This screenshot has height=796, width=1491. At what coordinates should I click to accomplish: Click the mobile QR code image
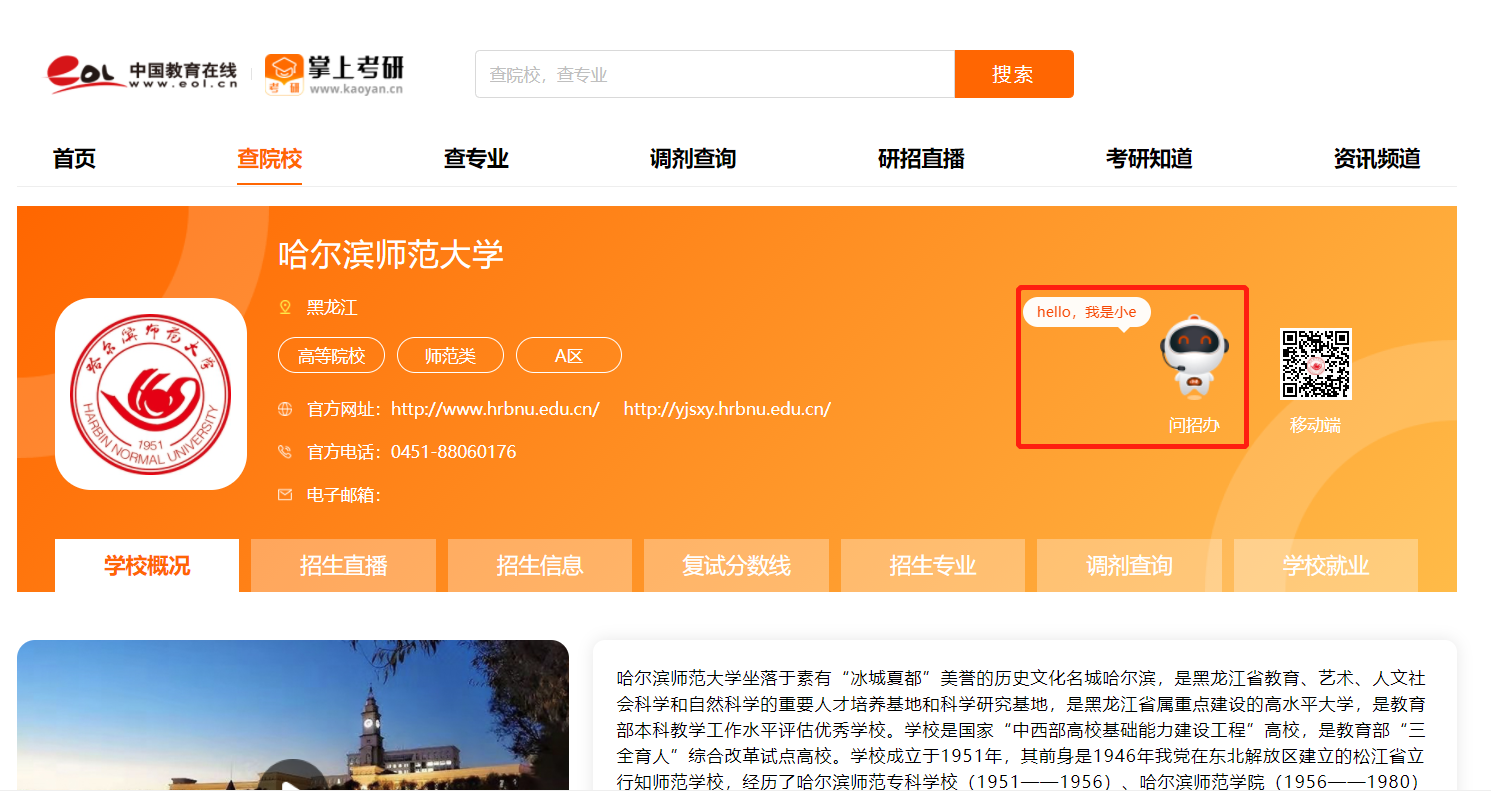click(1315, 364)
